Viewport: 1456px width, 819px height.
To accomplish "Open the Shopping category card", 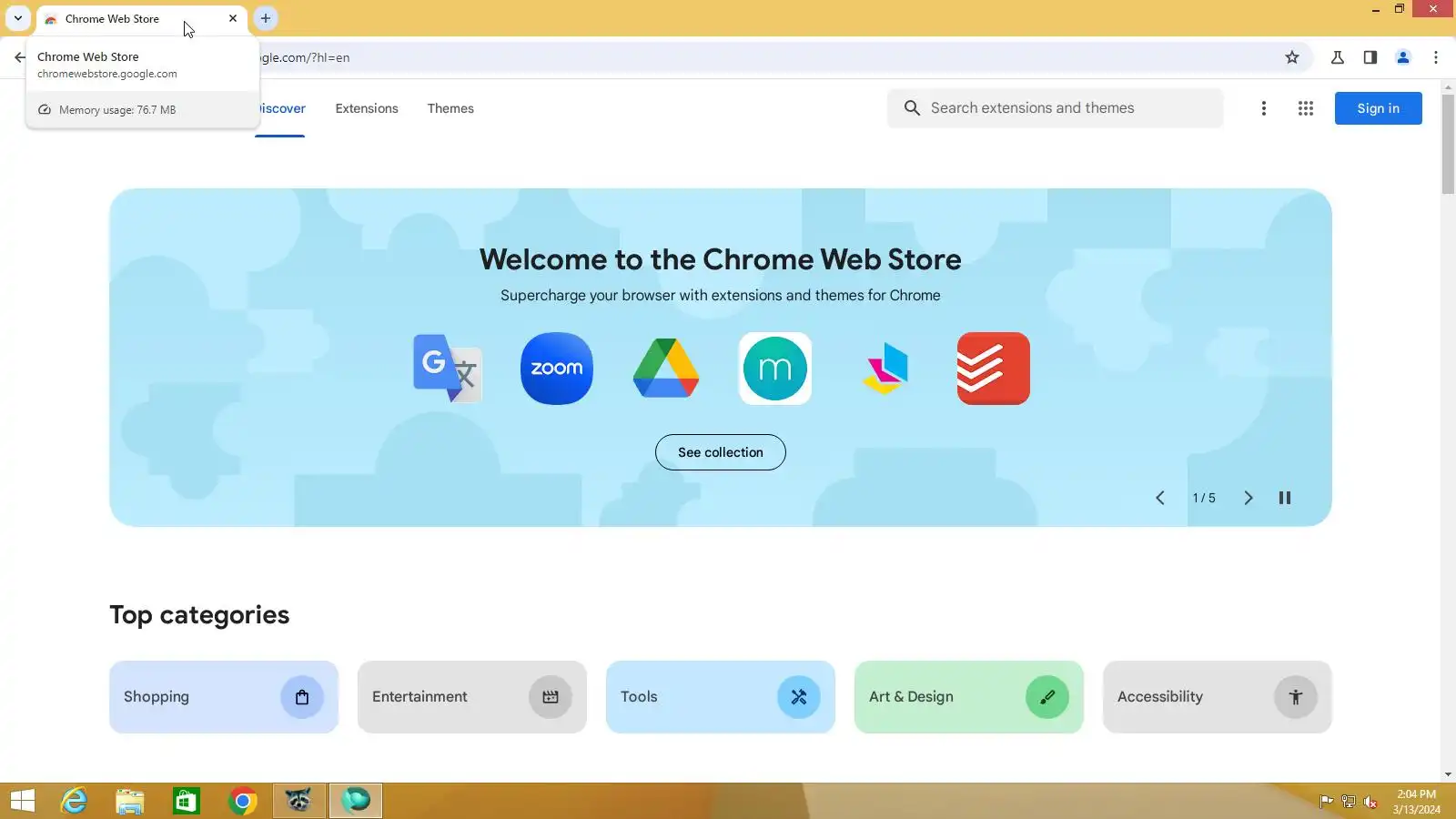I will (224, 697).
